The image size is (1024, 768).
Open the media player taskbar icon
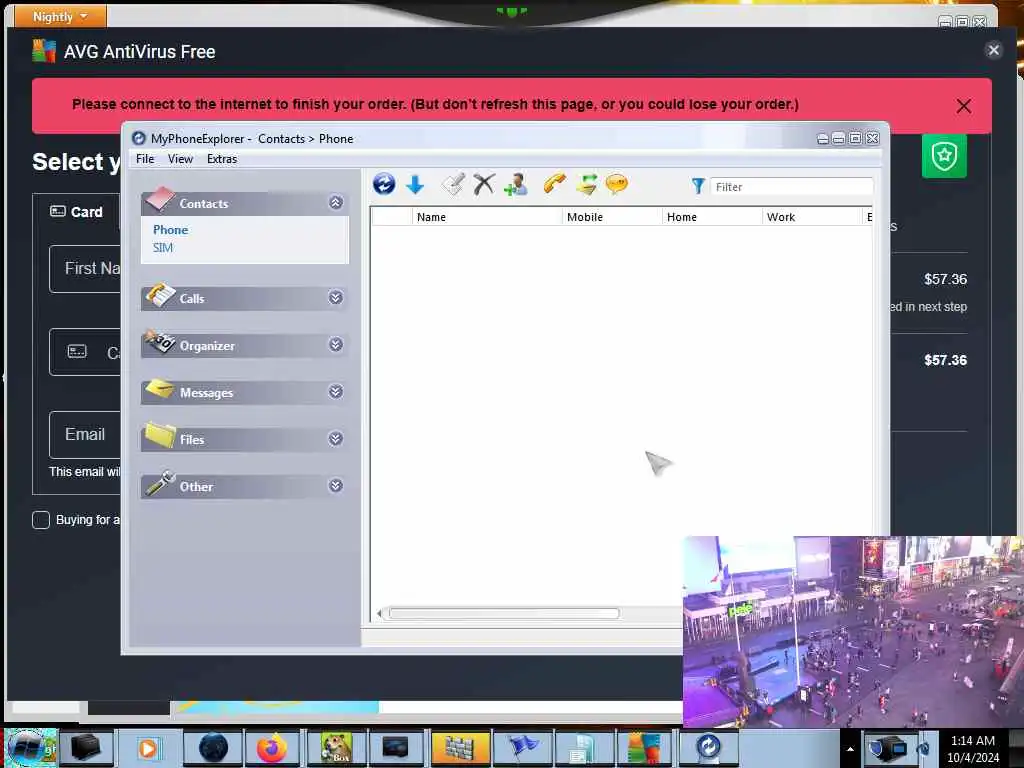(148, 748)
